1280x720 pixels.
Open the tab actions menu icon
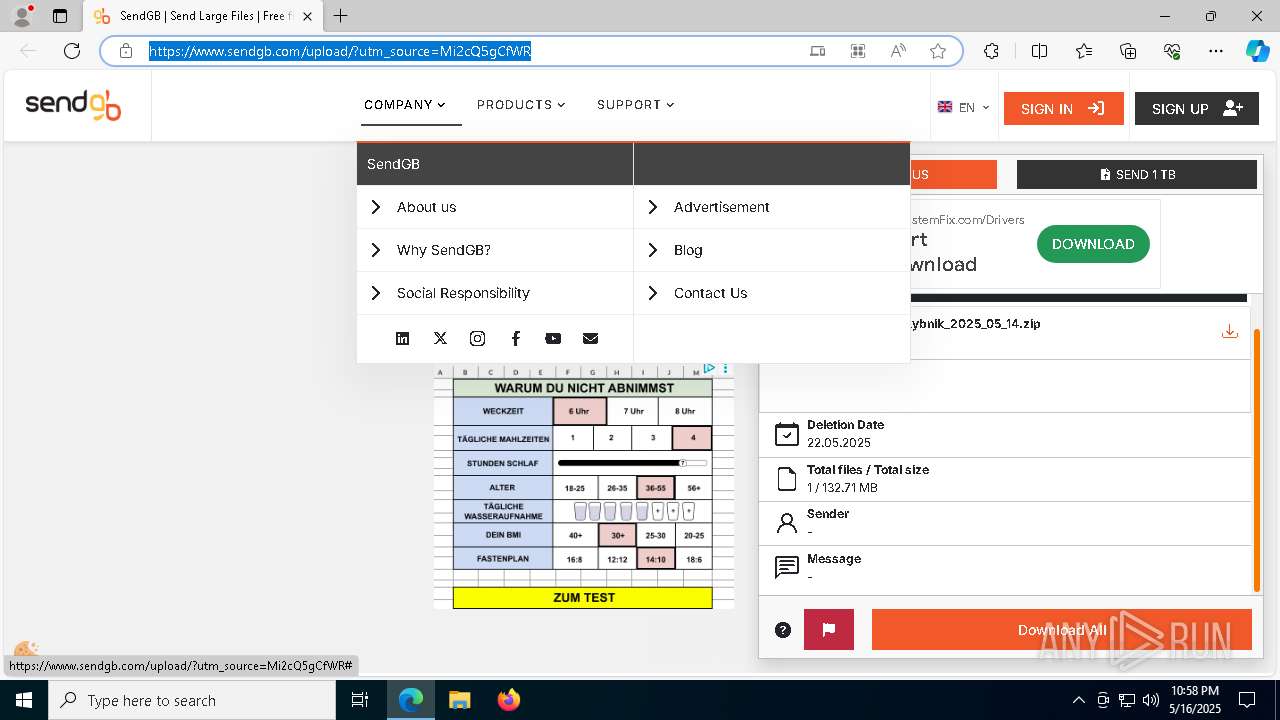point(60,16)
